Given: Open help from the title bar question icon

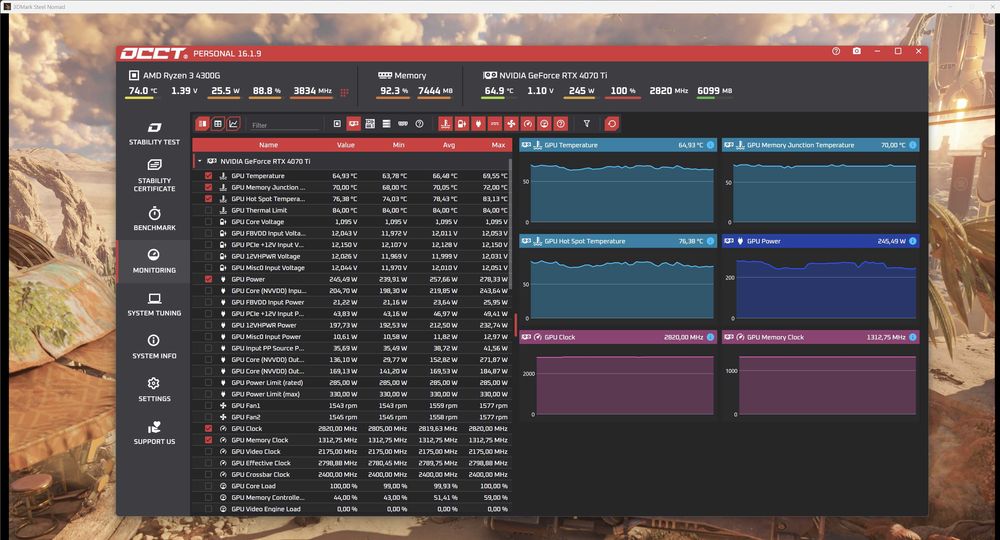Looking at the screenshot, I should click(x=836, y=51).
